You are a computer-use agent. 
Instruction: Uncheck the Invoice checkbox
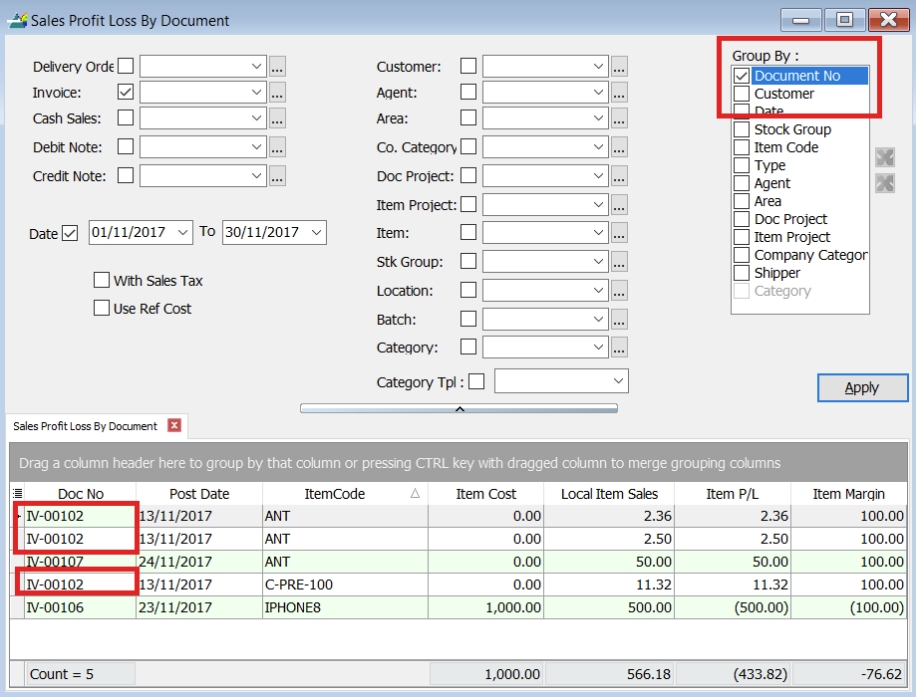pyautogui.click(x=125, y=92)
